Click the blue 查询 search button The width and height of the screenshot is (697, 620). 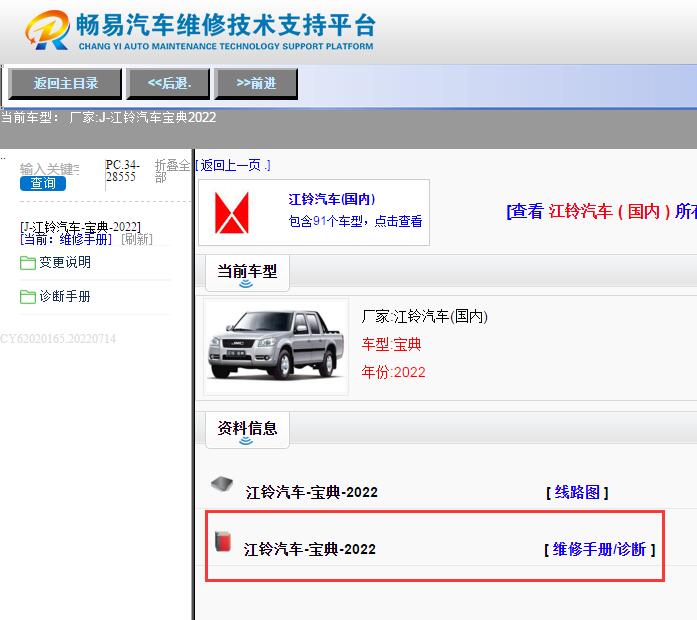pyautogui.click(x=43, y=183)
